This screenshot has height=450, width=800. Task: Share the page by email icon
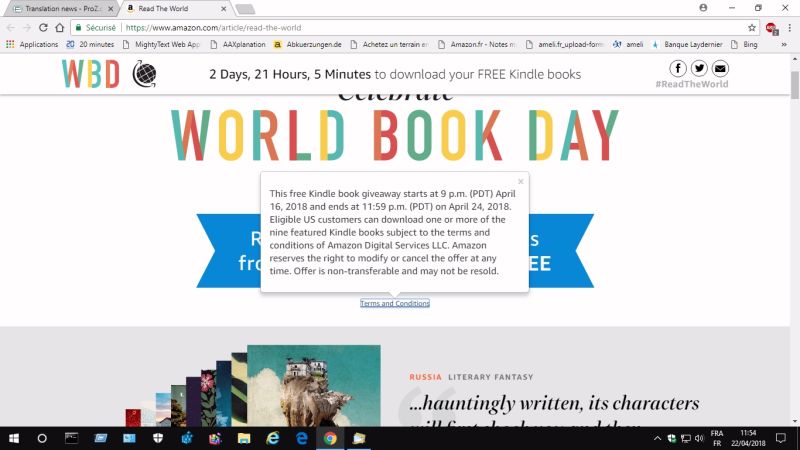pyautogui.click(x=720, y=68)
